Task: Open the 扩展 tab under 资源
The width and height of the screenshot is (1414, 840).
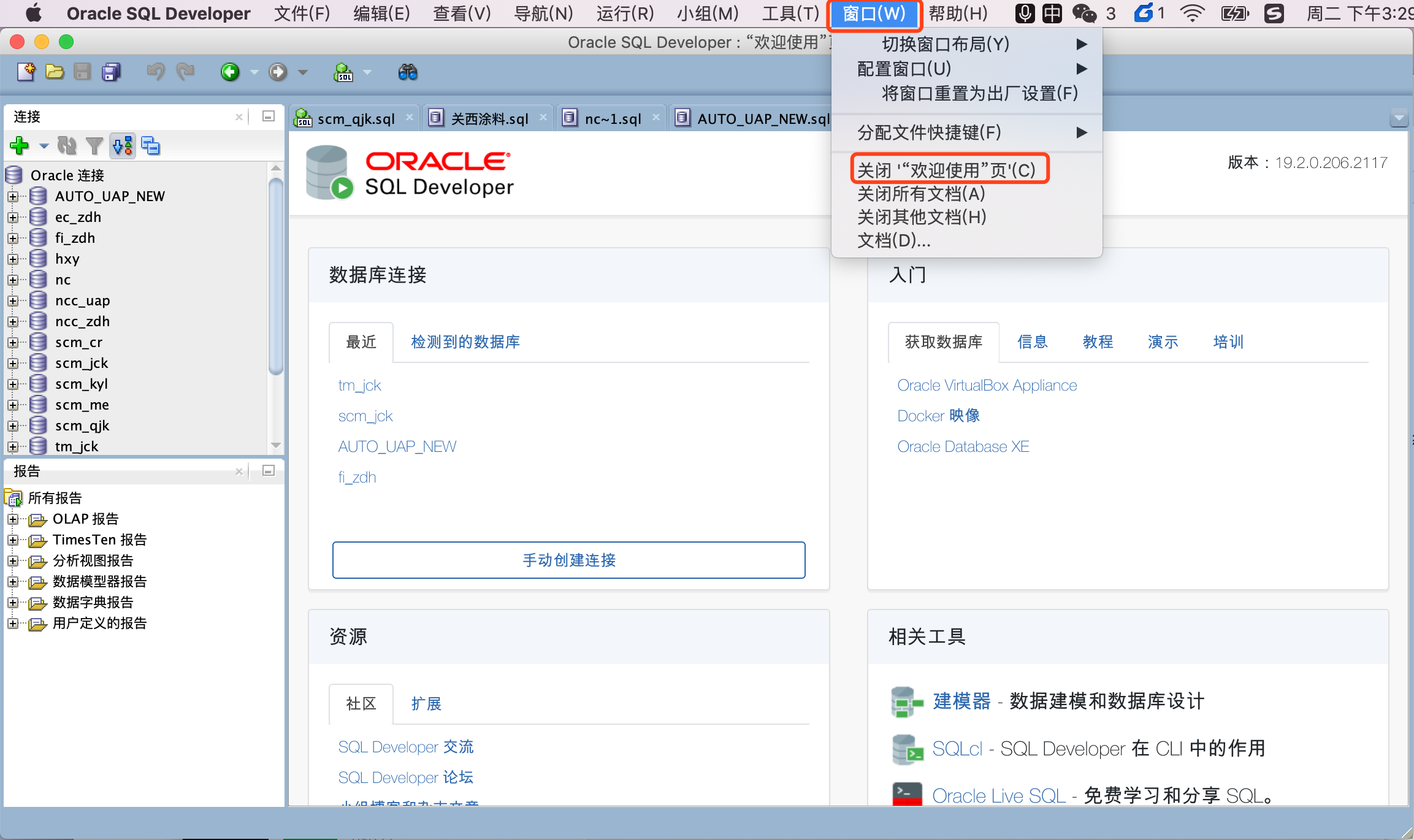Action: 426,704
